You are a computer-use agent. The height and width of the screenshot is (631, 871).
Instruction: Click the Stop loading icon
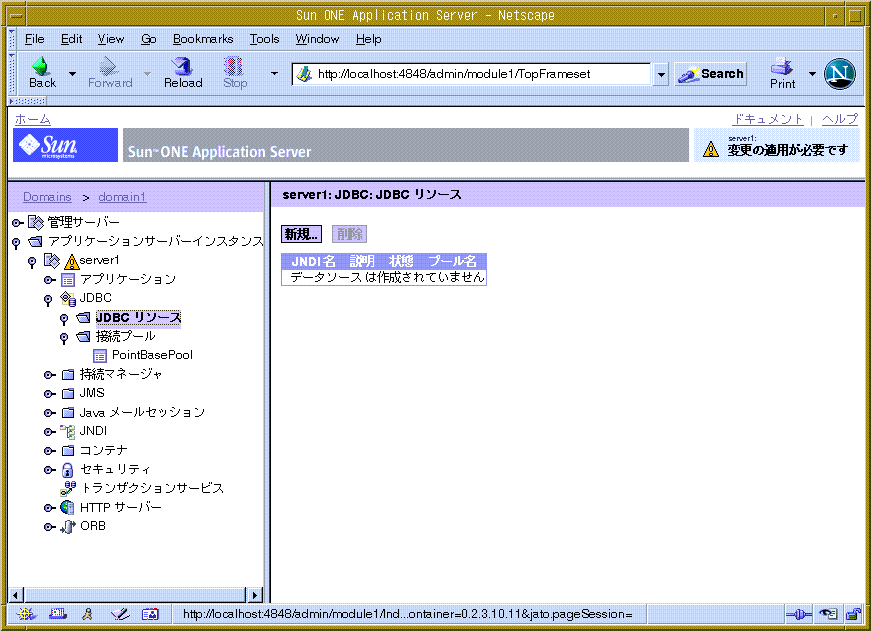(x=233, y=66)
